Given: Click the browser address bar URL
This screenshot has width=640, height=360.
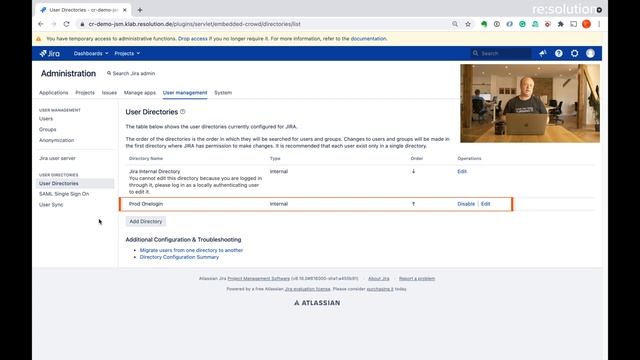Looking at the screenshot, I should (x=194, y=24).
